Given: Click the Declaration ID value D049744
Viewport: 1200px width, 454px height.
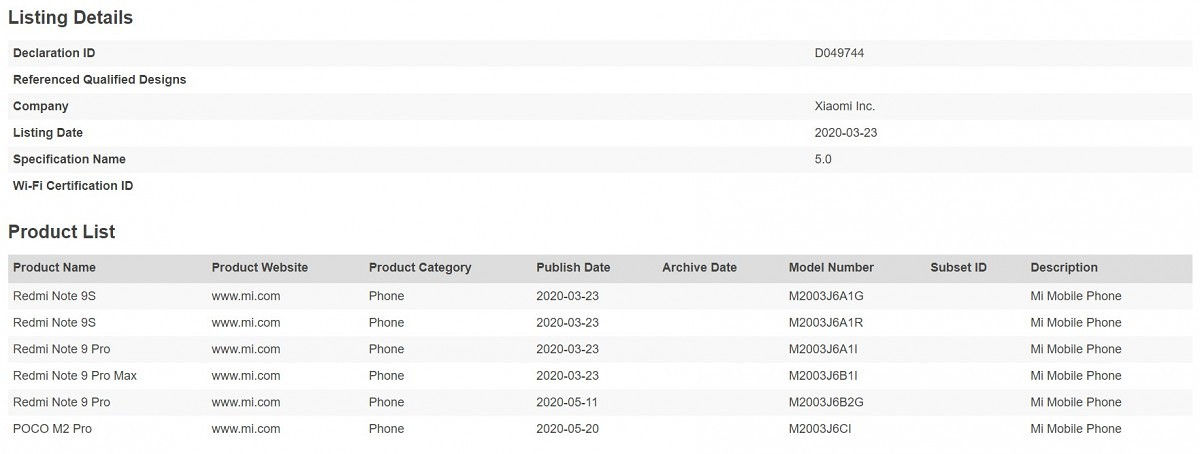Looking at the screenshot, I should click(x=839, y=53).
